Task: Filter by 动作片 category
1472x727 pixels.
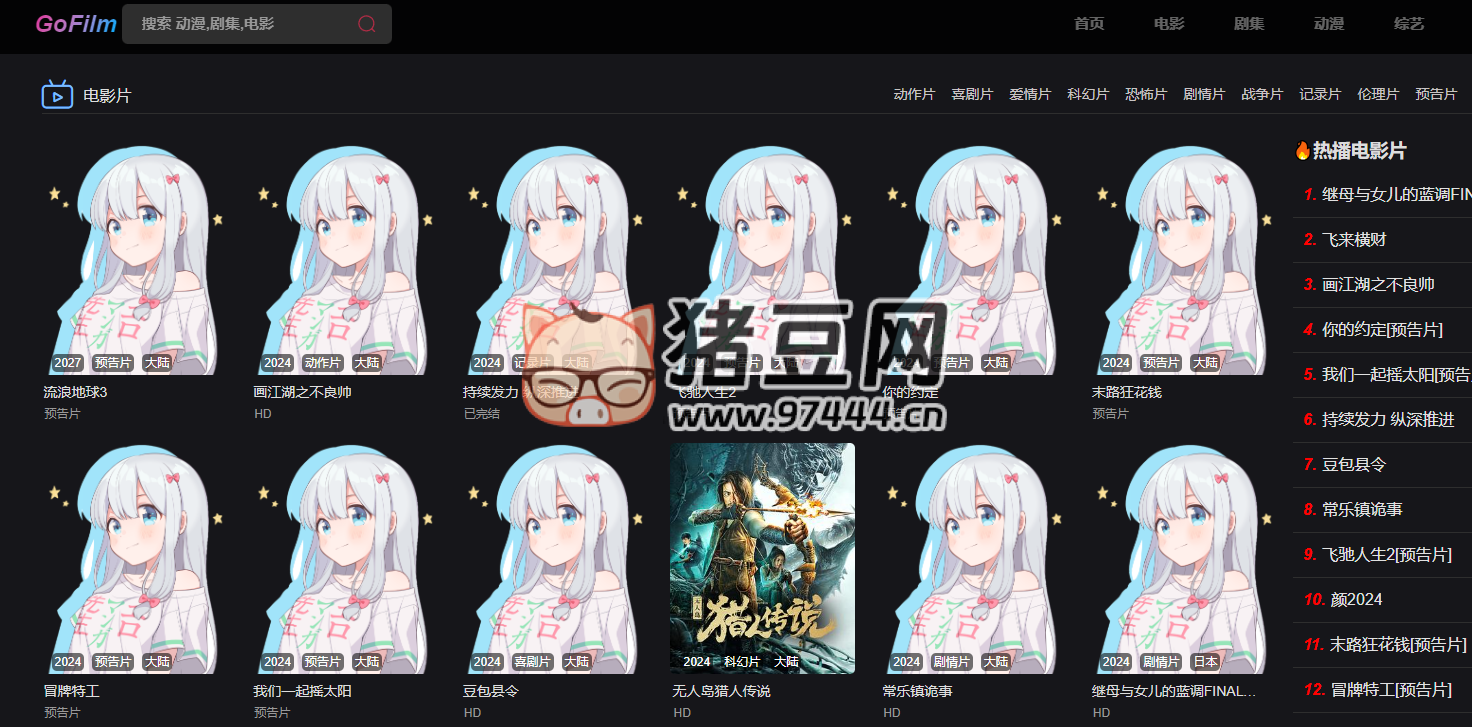Action: 914,94
